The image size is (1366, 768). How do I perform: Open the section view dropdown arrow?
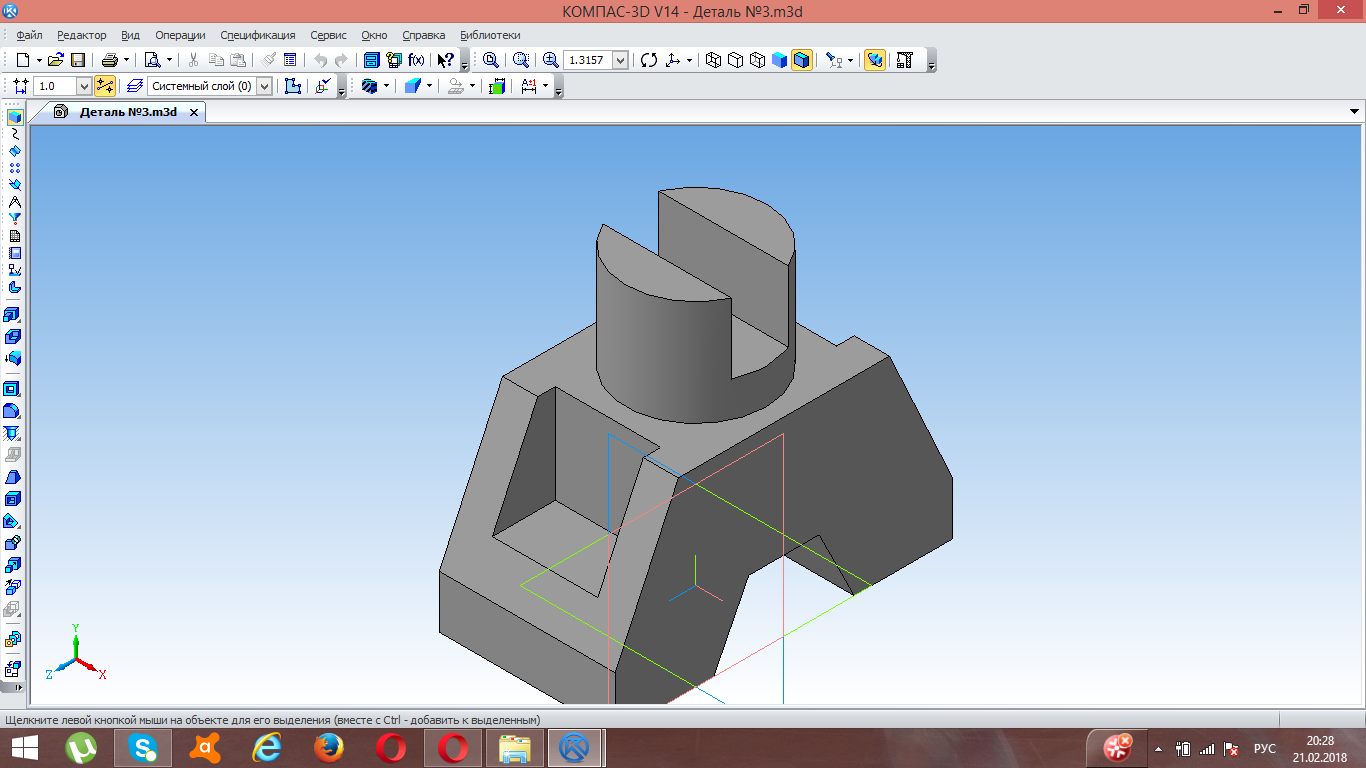coord(386,86)
